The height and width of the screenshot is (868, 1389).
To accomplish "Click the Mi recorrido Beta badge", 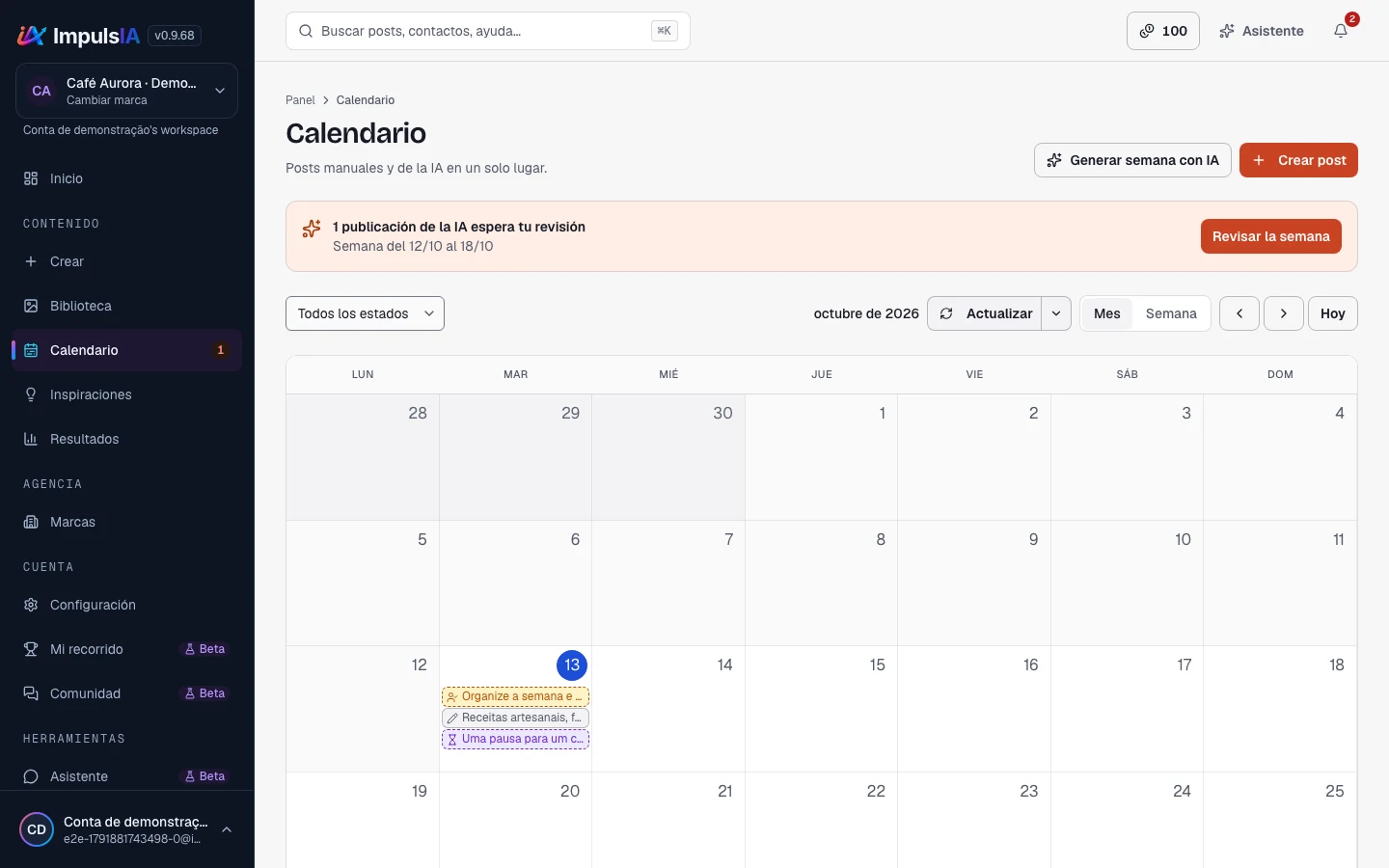I will coord(205,649).
